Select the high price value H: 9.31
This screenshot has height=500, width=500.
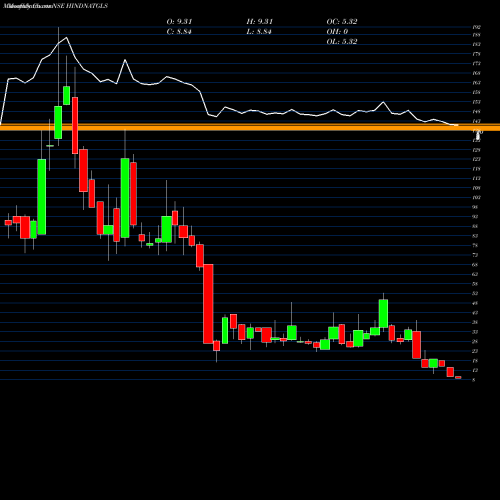click(260, 22)
